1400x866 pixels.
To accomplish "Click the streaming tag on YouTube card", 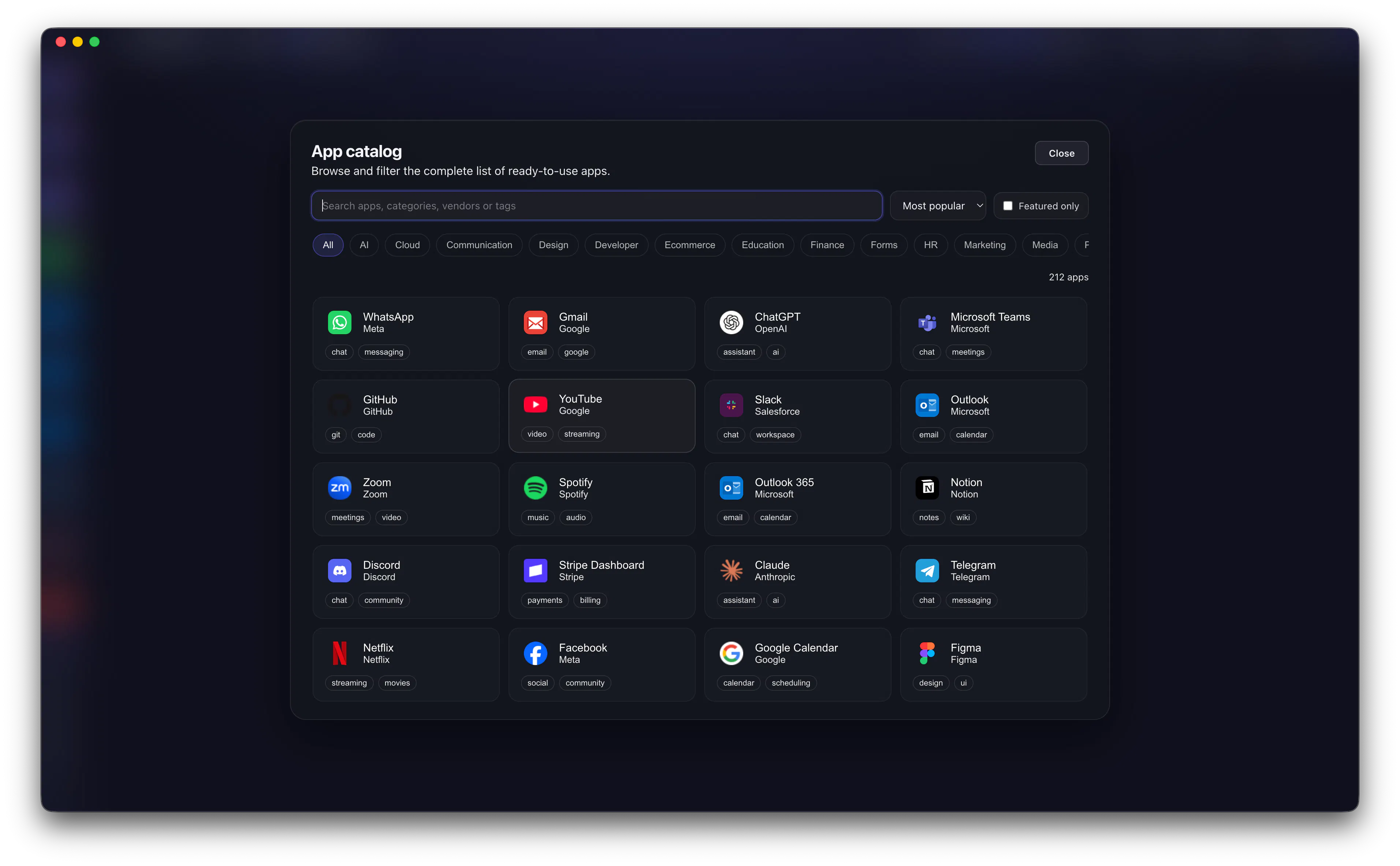I will pyautogui.click(x=581, y=434).
